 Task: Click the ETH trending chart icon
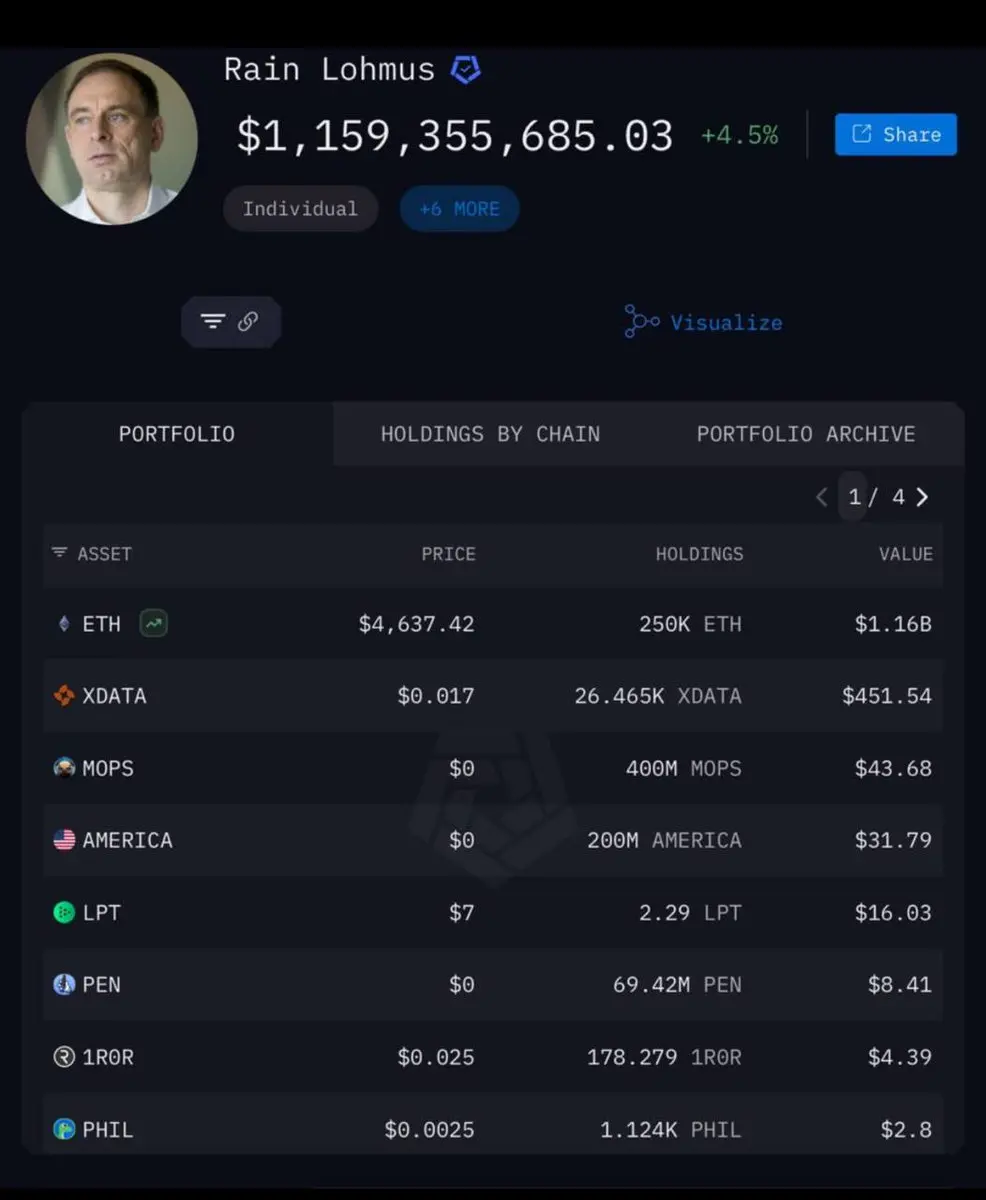pos(154,624)
